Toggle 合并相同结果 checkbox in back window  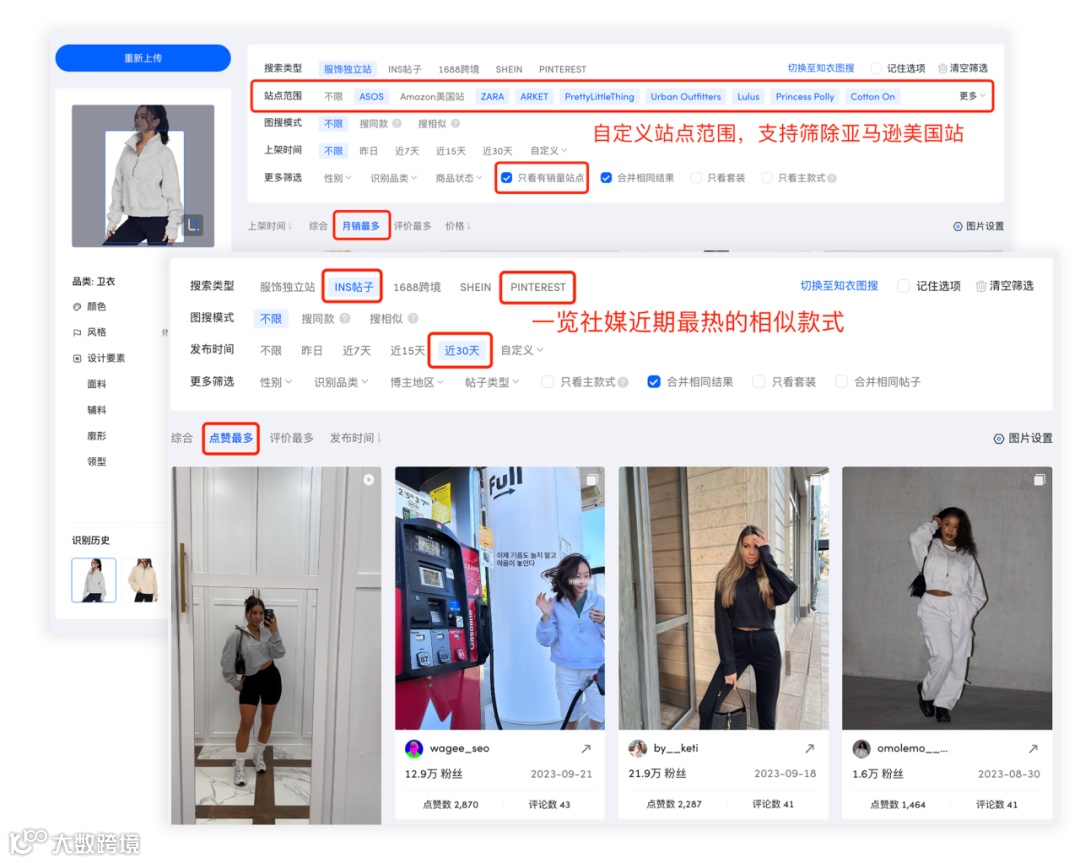pos(606,178)
